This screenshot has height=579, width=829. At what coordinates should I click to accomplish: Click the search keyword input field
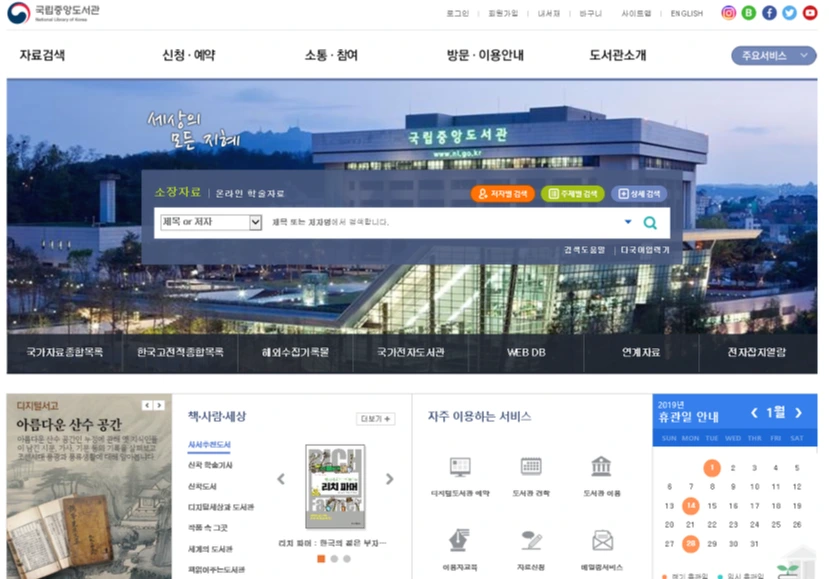coord(444,222)
